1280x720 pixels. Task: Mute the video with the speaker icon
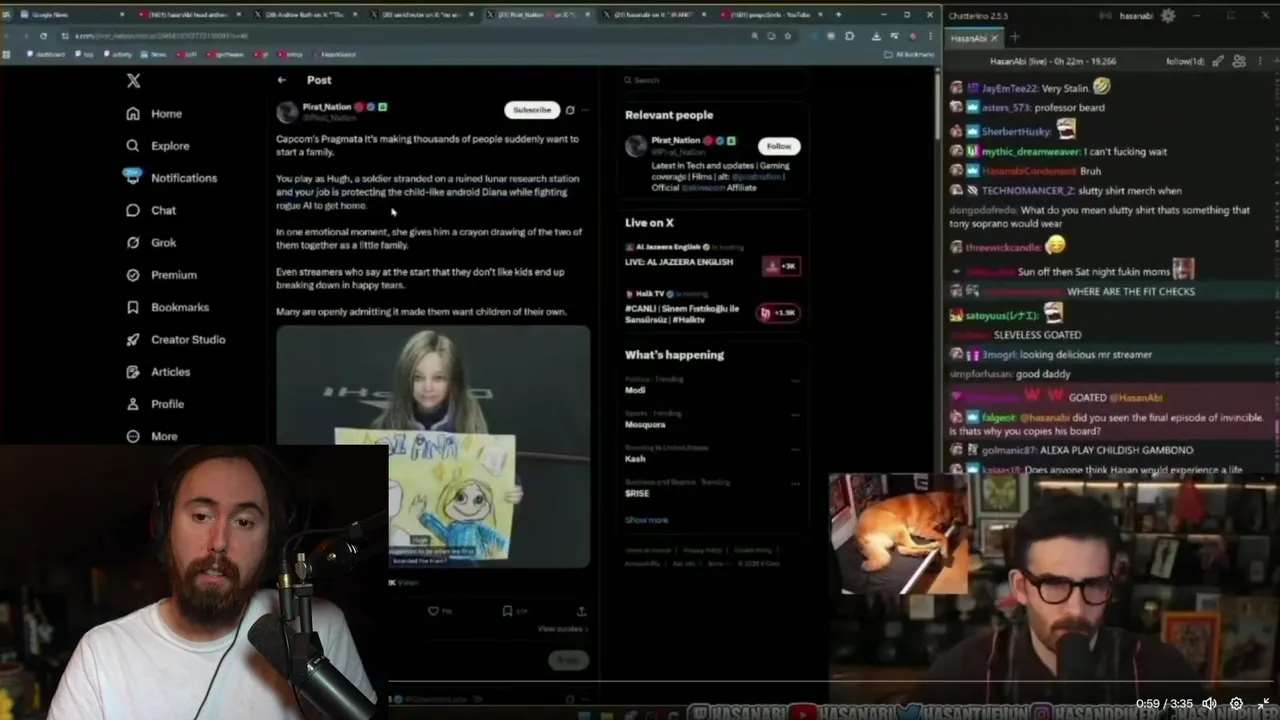1209,704
